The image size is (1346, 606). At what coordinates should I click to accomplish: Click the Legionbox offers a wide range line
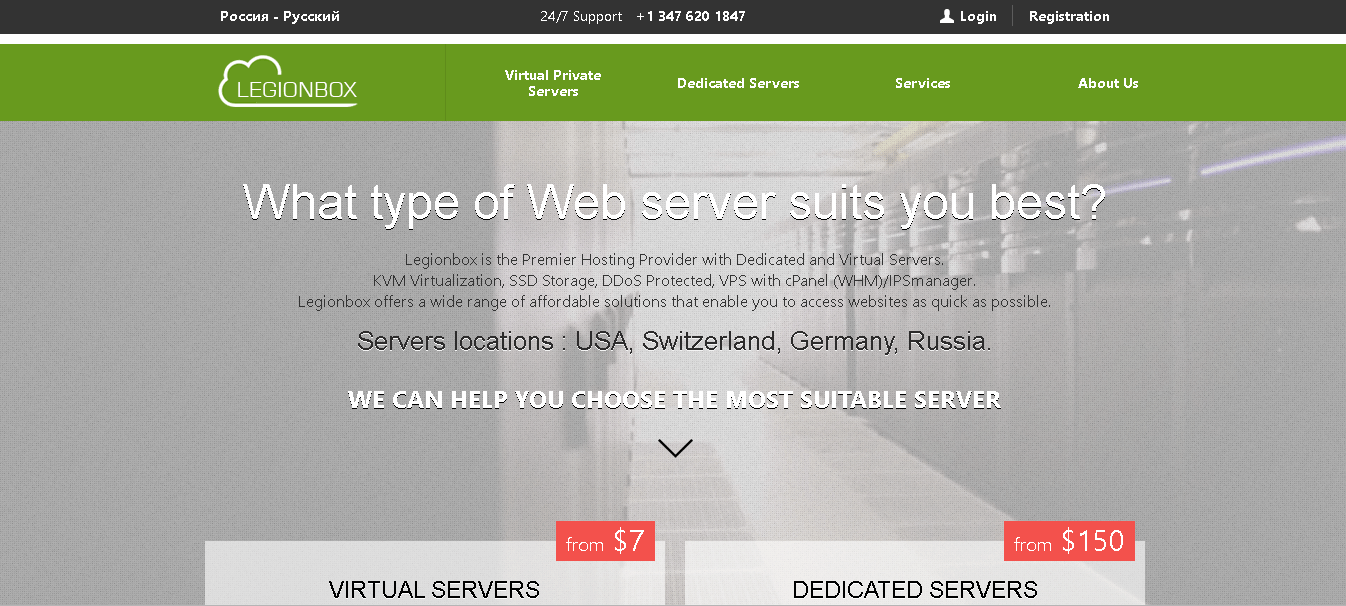tap(674, 301)
